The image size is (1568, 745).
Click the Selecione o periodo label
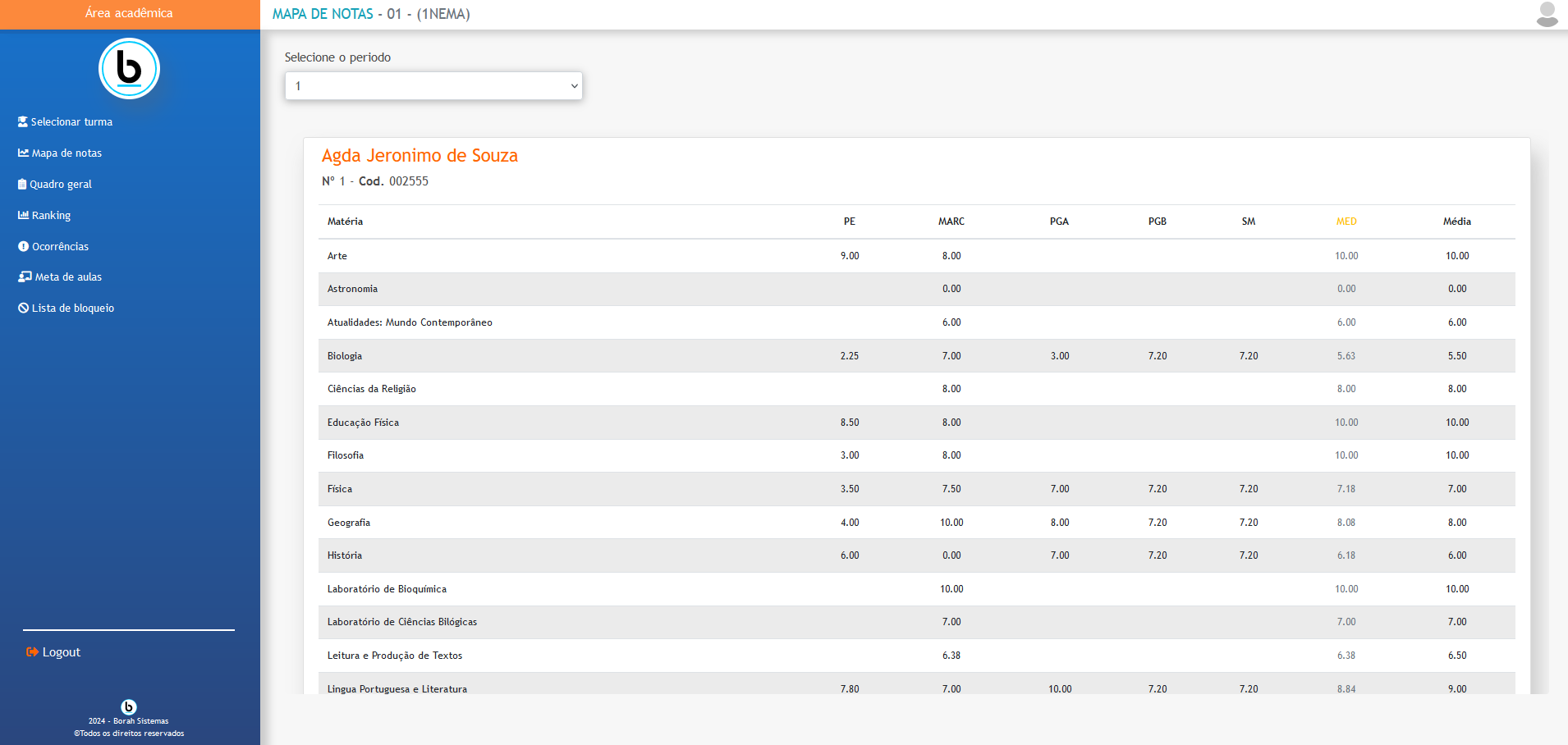coord(337,57)
